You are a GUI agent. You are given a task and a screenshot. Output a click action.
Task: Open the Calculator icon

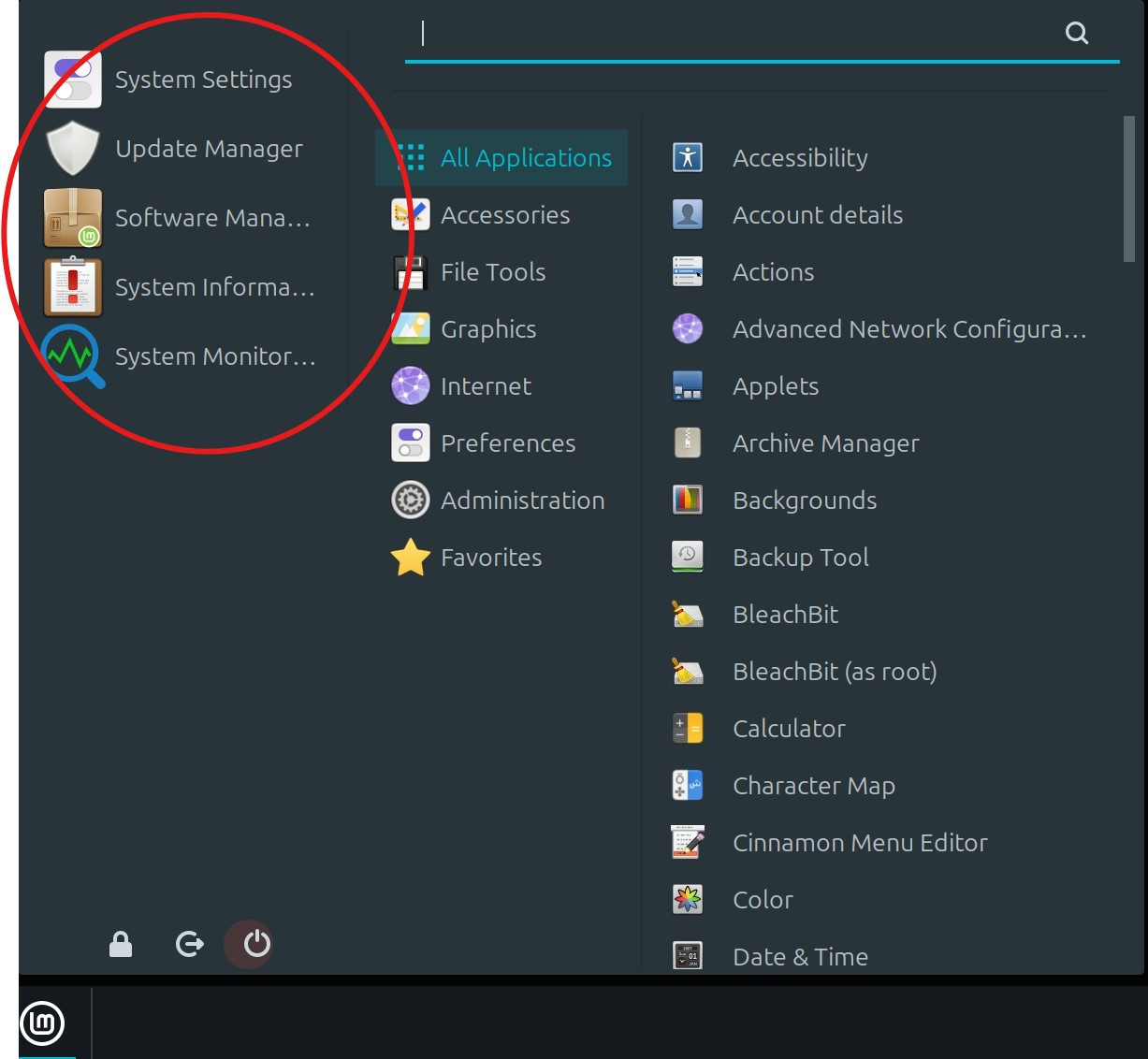pos(688,728)
